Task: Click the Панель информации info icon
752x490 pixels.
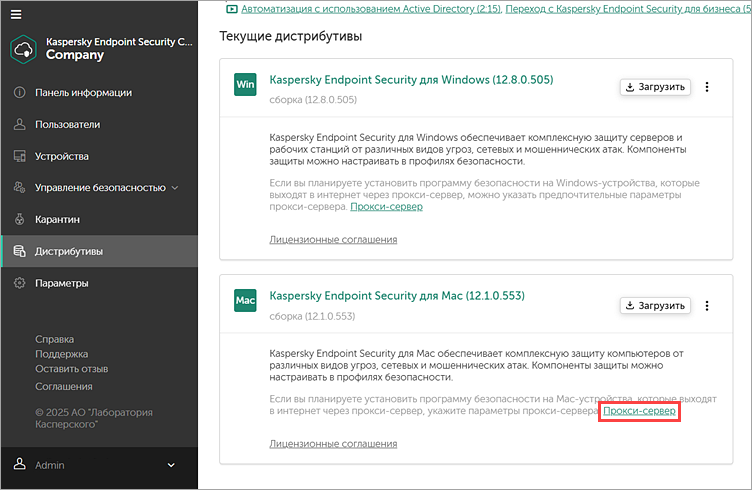Action: tap(19, 93)
